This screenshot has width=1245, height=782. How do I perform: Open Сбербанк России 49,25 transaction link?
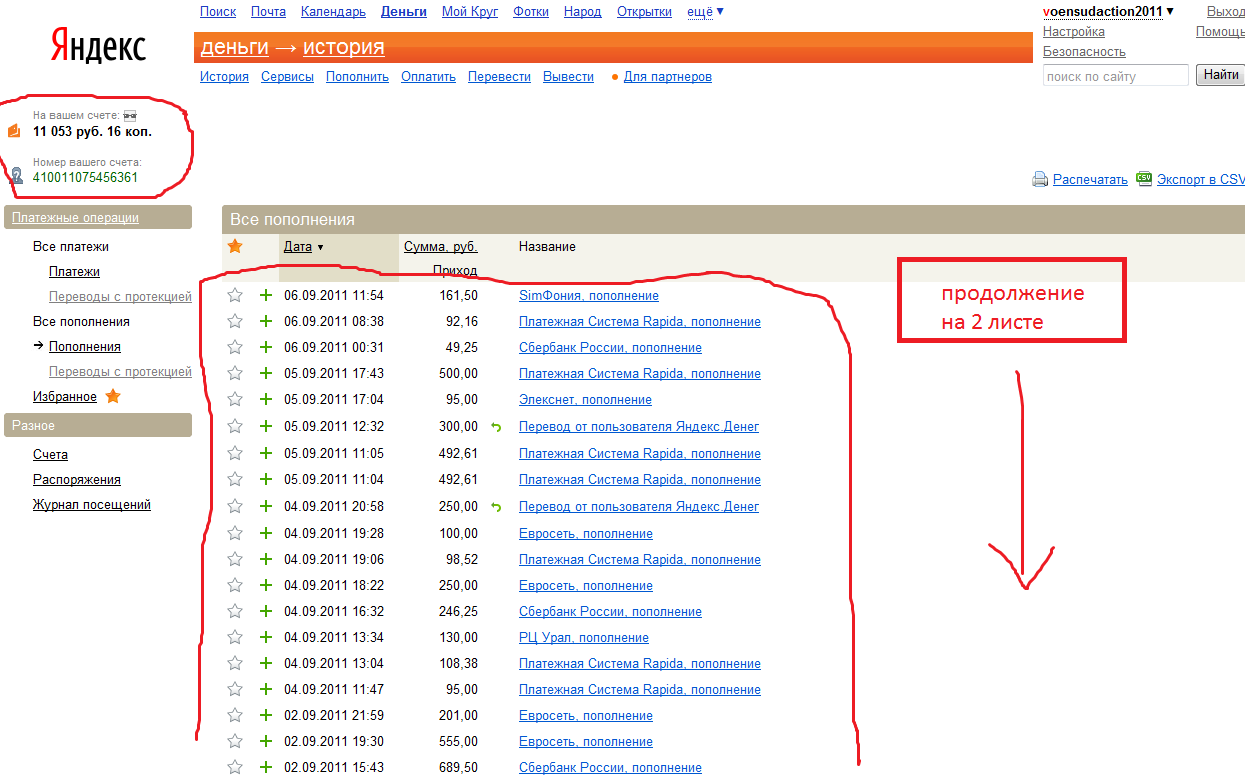(x=610, y=348)
